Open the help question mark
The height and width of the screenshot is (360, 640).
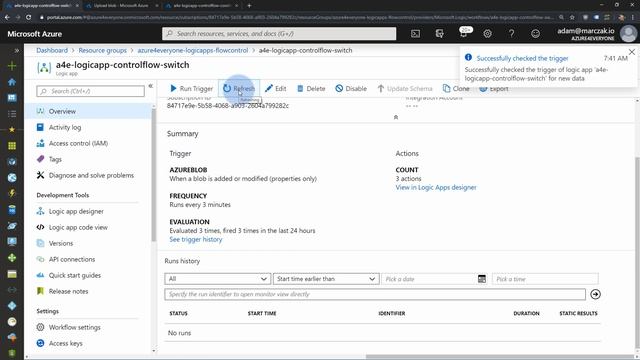[511, 34]
